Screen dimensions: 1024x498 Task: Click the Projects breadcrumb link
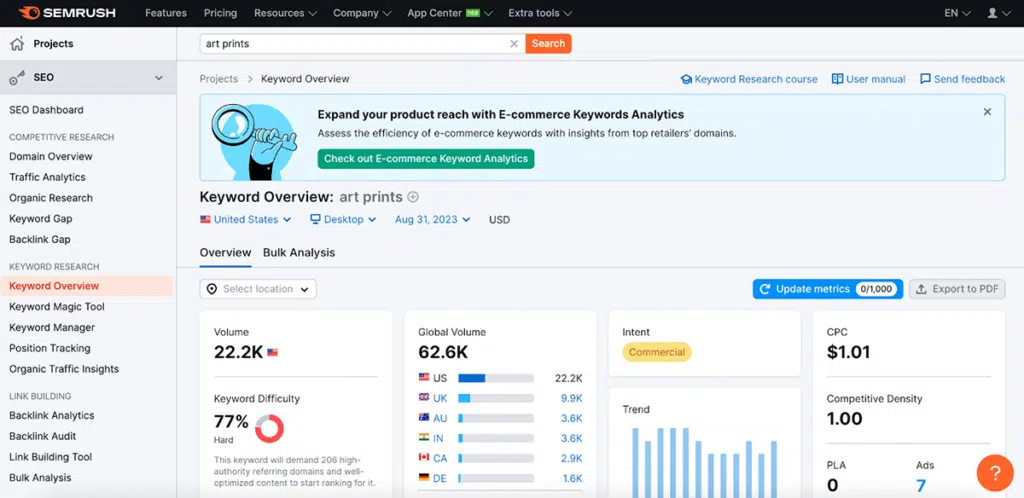pyautogui.click(x=219, y=79)
